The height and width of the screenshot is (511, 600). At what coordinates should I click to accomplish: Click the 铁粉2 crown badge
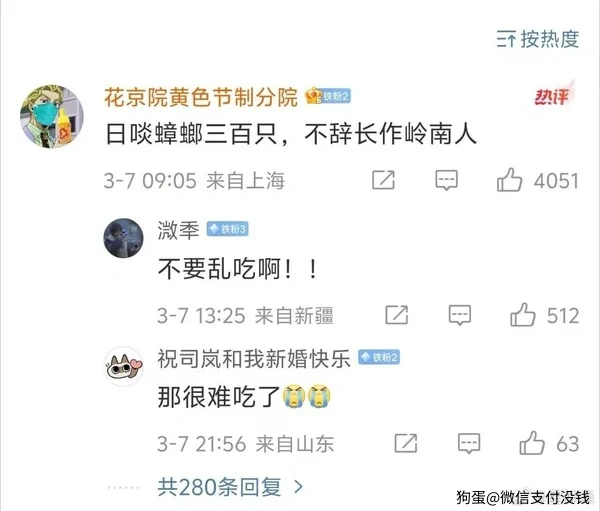click(328, 96)
